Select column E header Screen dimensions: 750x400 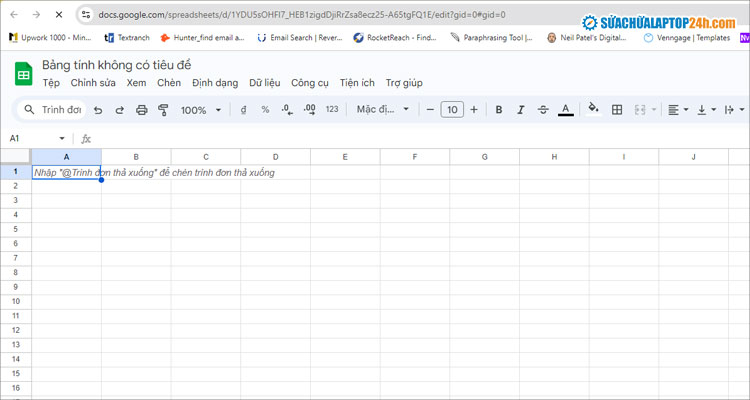coord(345,156)
